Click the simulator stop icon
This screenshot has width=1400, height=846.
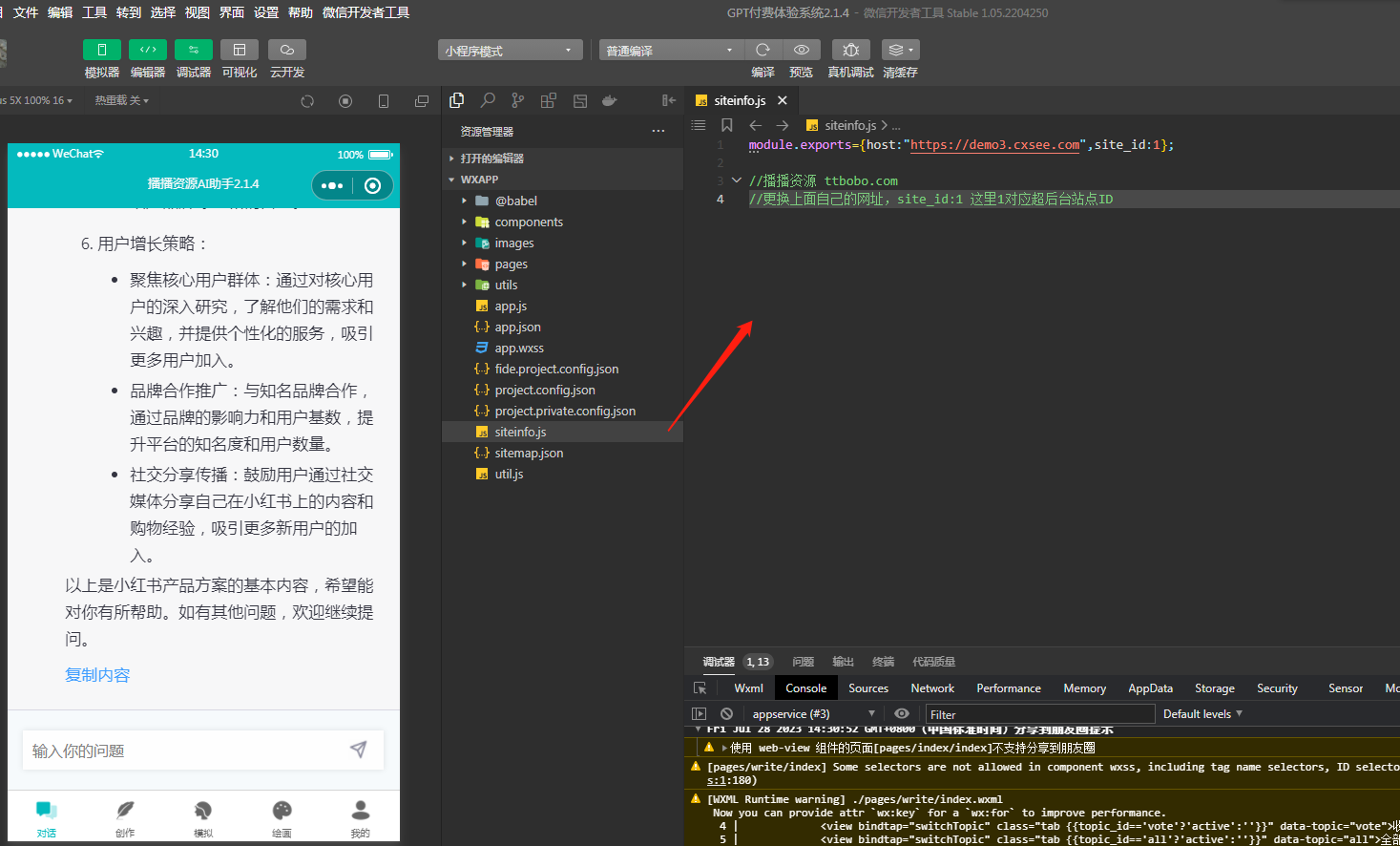pos(345,101)
